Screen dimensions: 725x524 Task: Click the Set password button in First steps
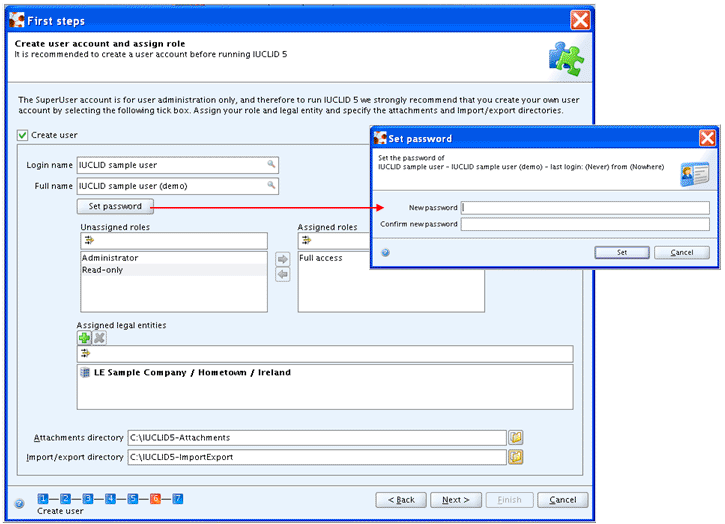(x=115, y=206)
